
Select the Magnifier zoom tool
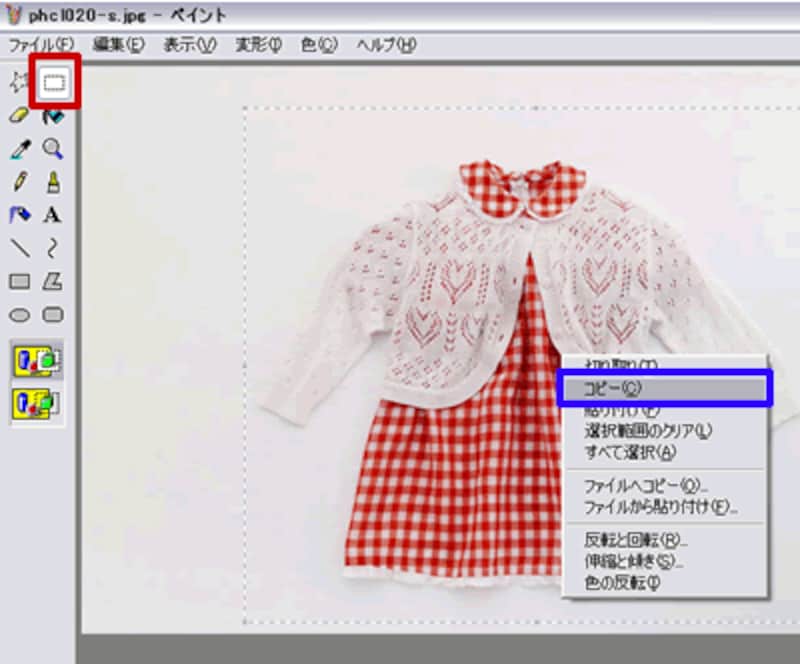click(53, 149)
